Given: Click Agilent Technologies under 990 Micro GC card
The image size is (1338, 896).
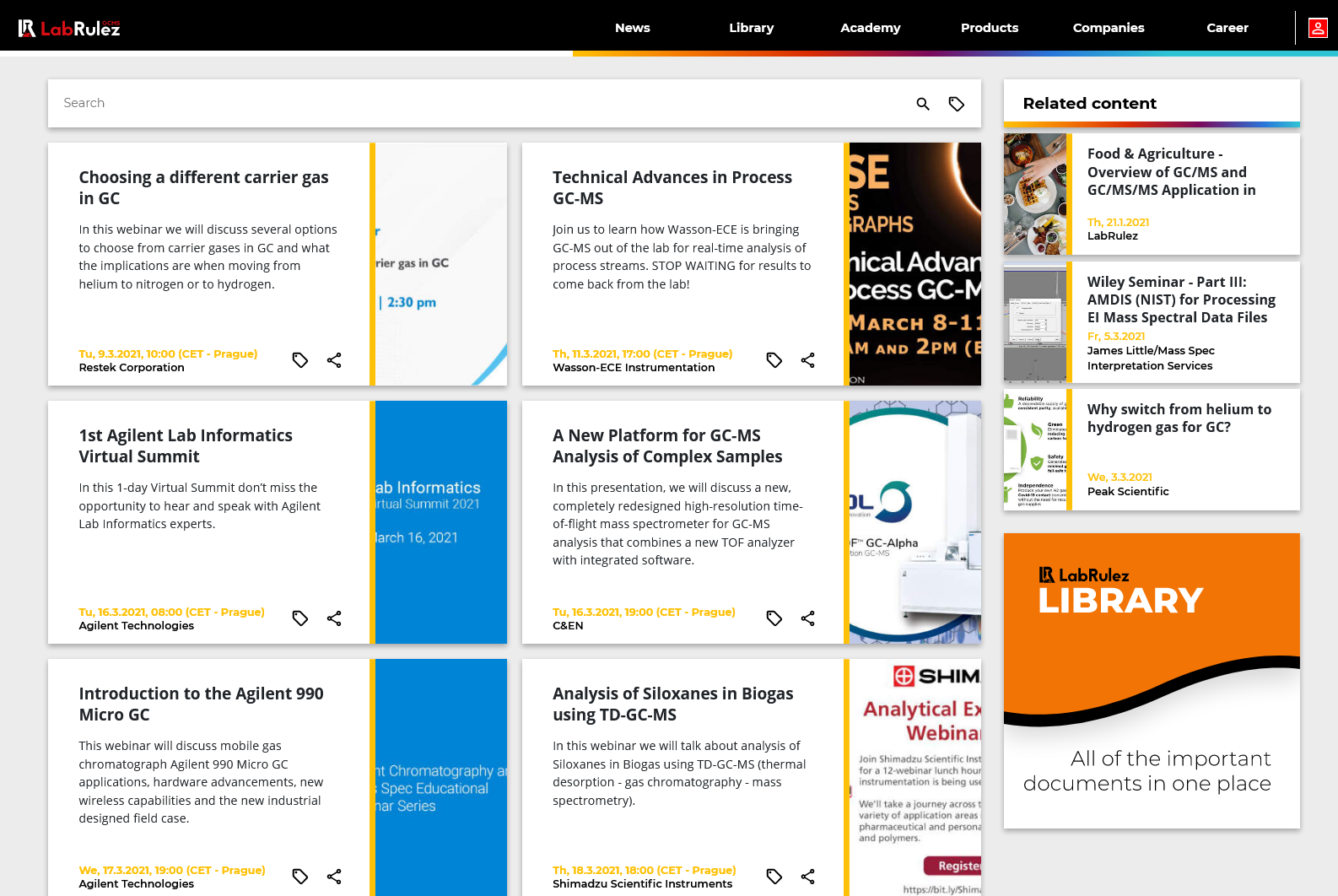Looking at the screenshot, I should click(137, 884).
